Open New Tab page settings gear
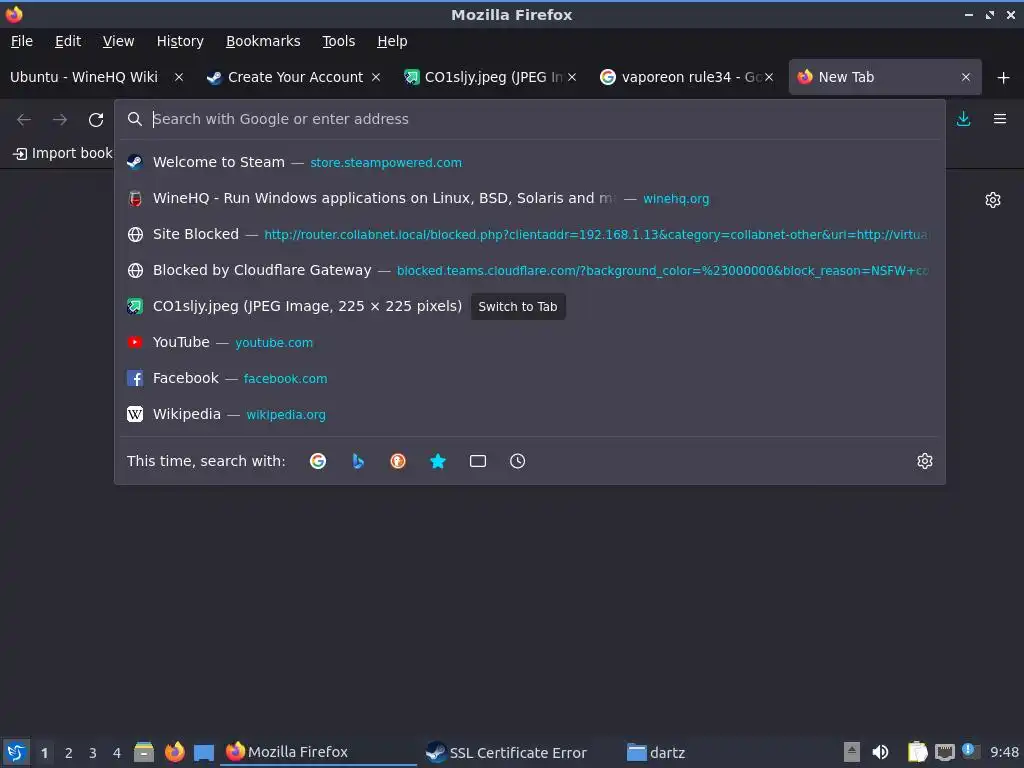Viewport: 1024px width, 768px height. pyautogui.click(x=993, y=200)
